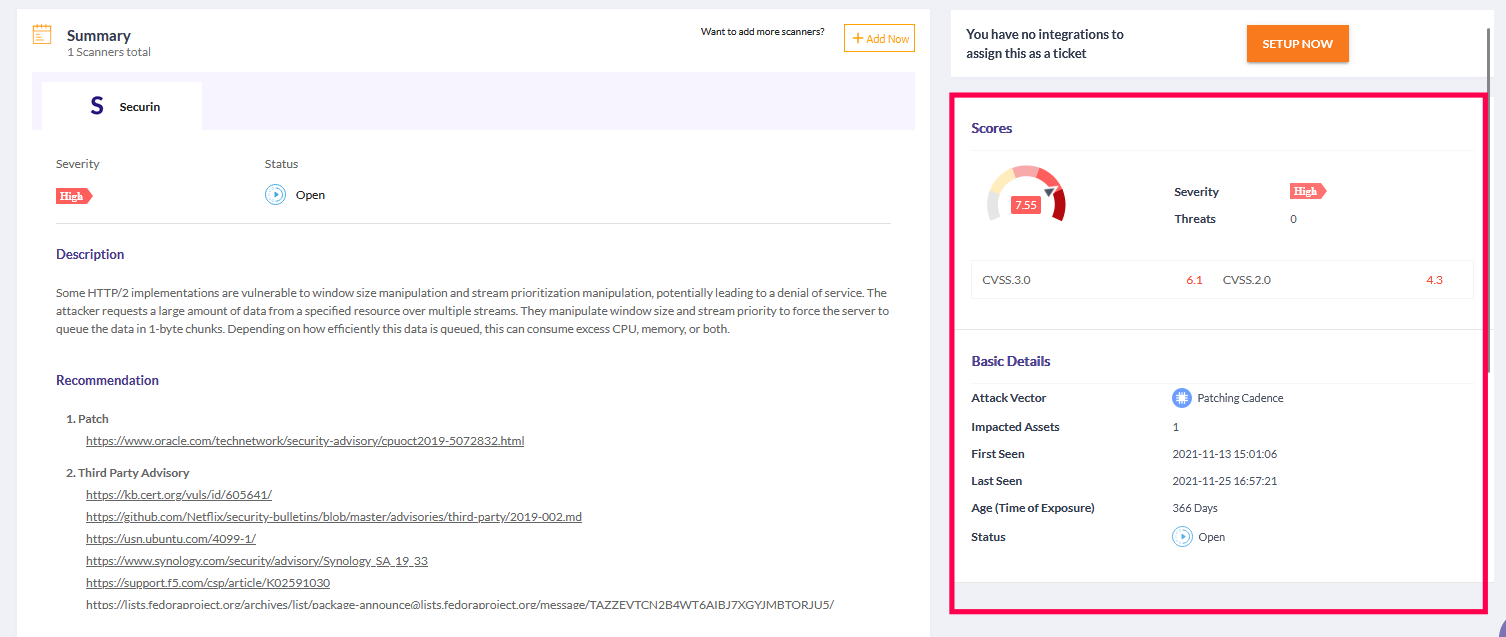The image size is (1506, 637).
Task: Open the Oracle security advisory patch link
Action: pyautogui.click(x=305, y=441)
